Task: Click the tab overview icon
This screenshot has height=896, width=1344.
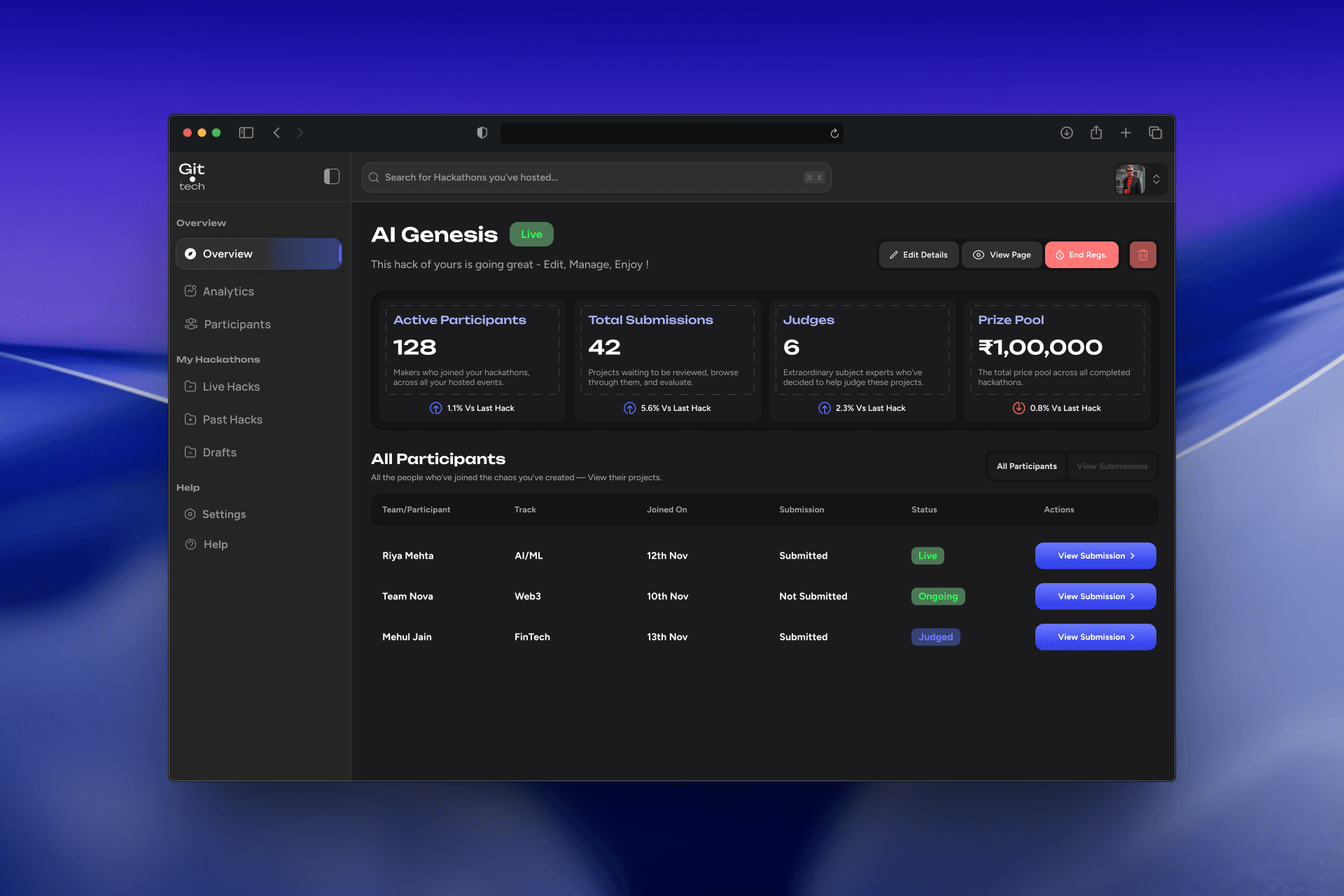Action: point(1155,133)
